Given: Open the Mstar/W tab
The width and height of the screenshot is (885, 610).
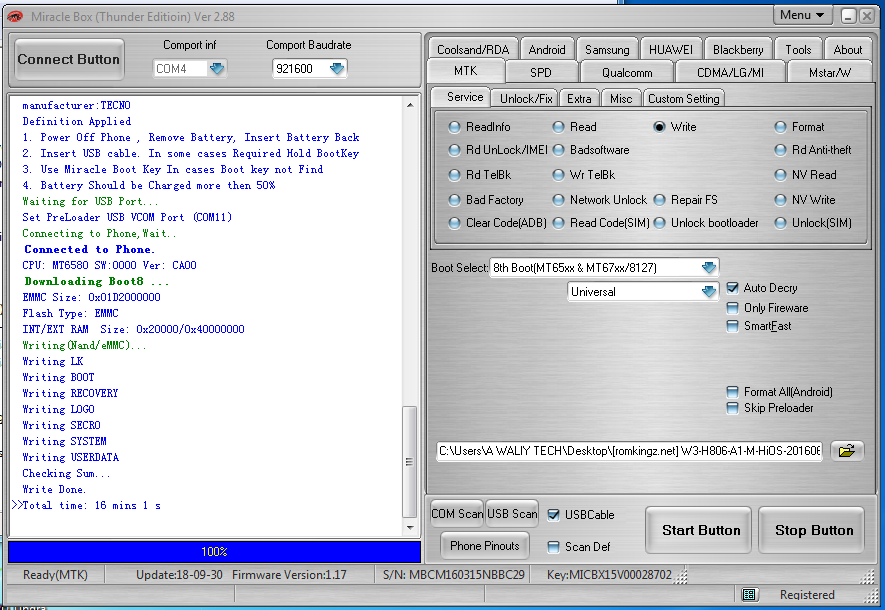Looking at the screenshot, I should [x=830, y=72].
